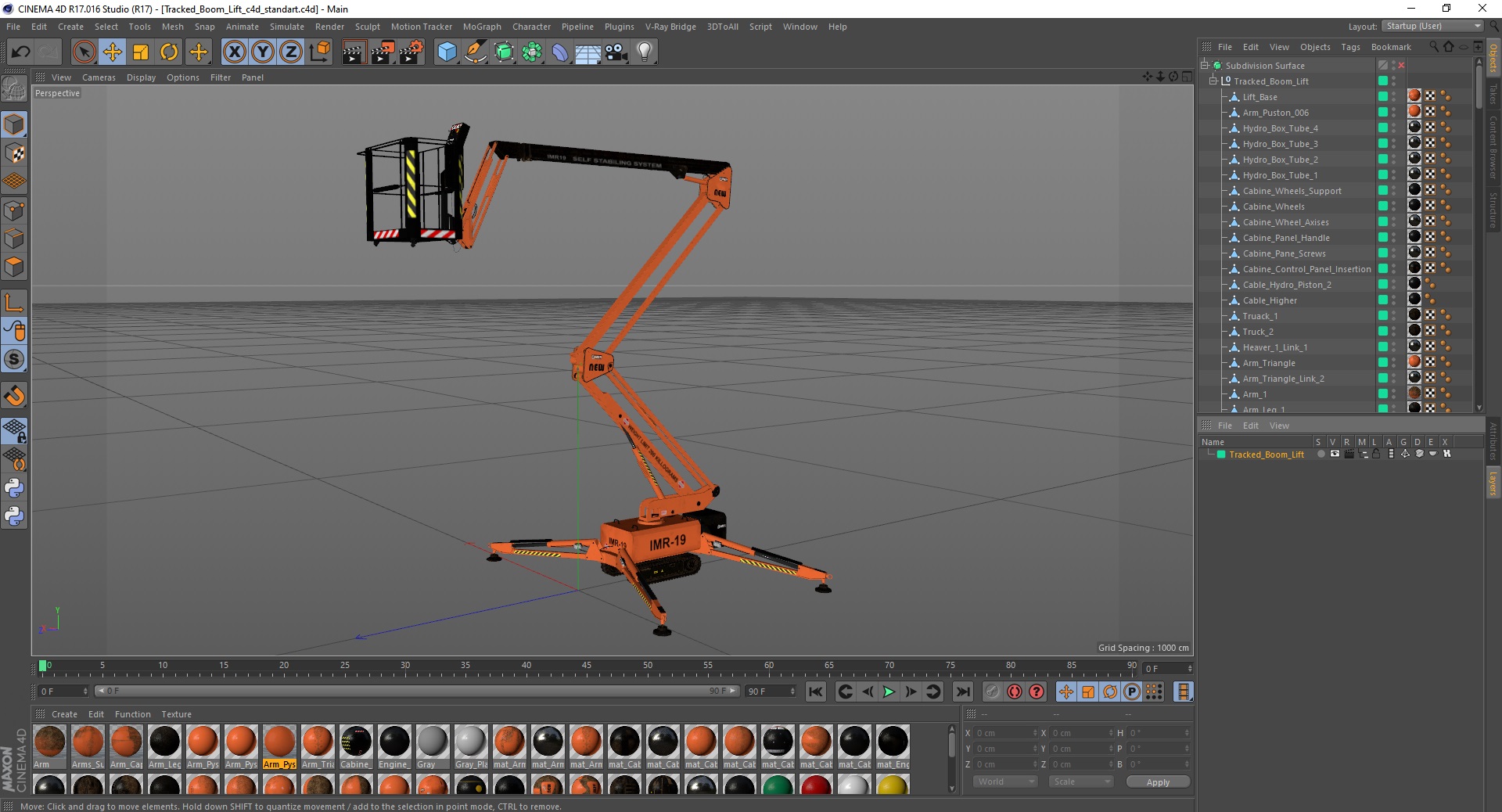Toggle X-axis lock icon

click(234, 52)
